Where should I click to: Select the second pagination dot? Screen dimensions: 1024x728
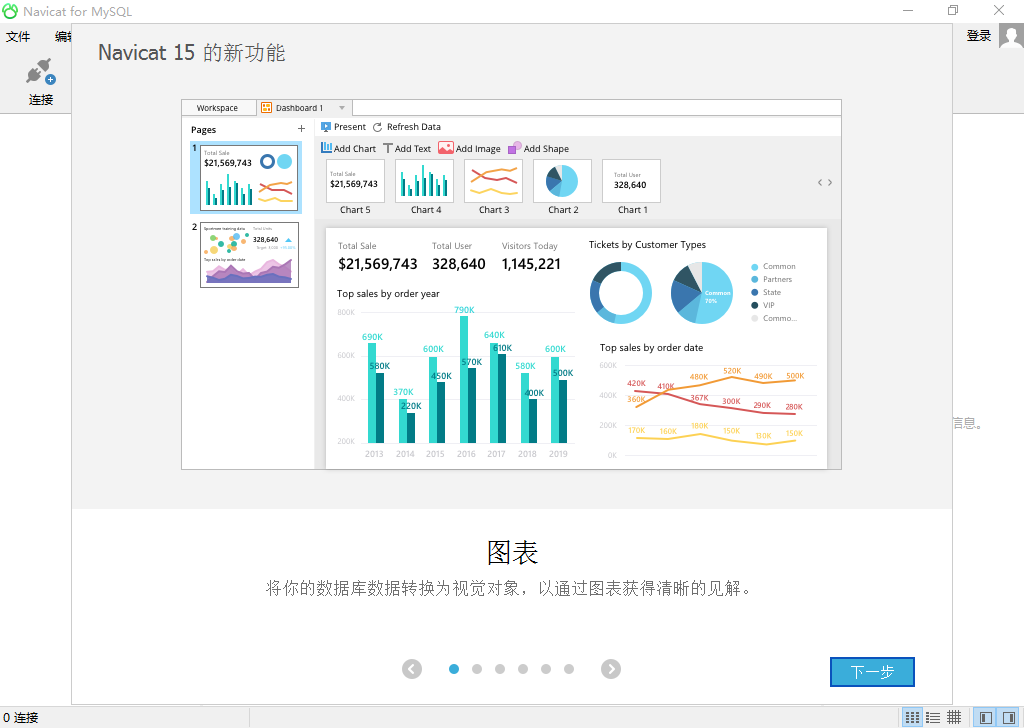coord(477,669)
